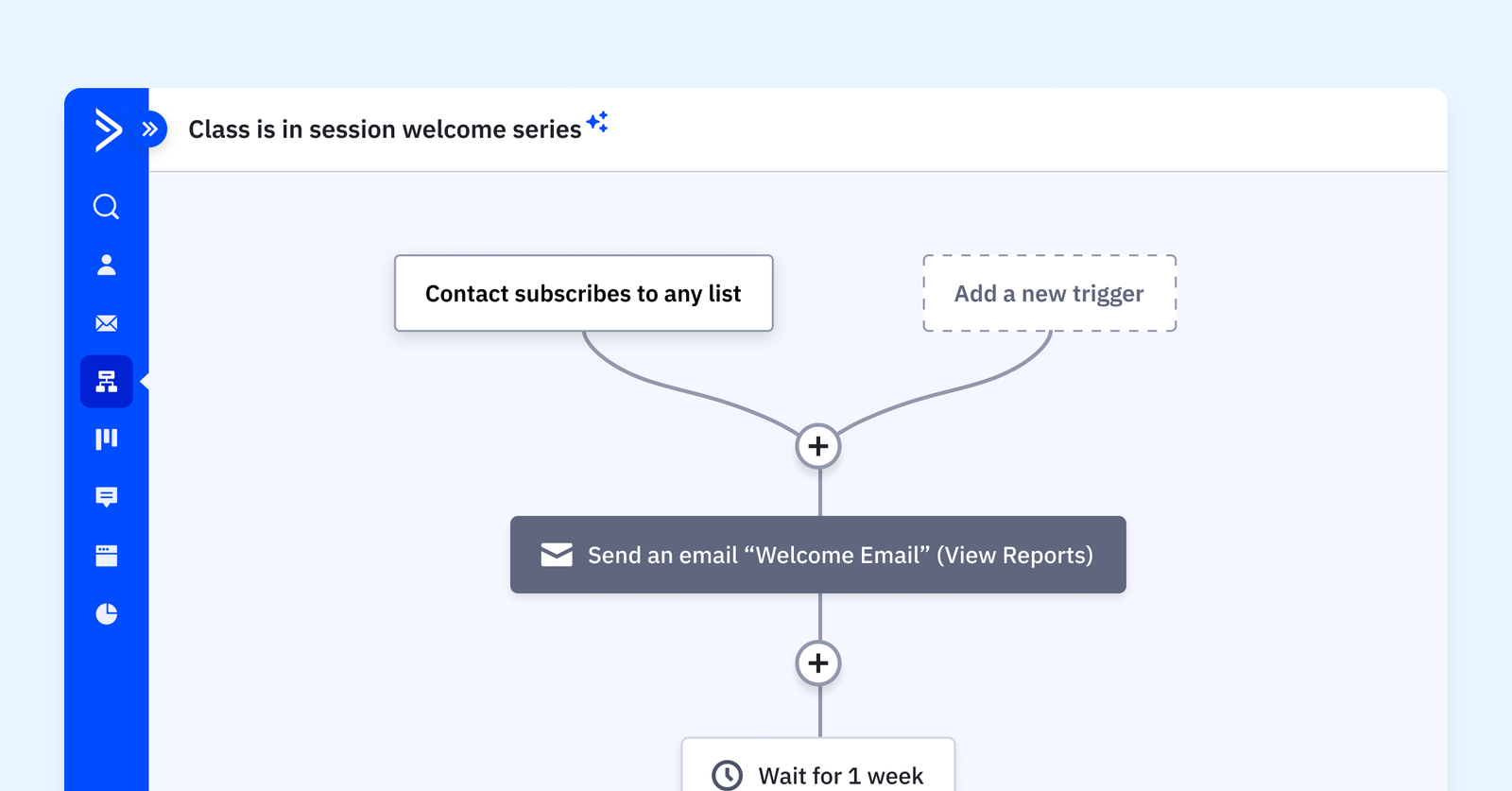Open the "Welcome Email" send action
Screen dimensions: 1512x791
pos(839,555)
